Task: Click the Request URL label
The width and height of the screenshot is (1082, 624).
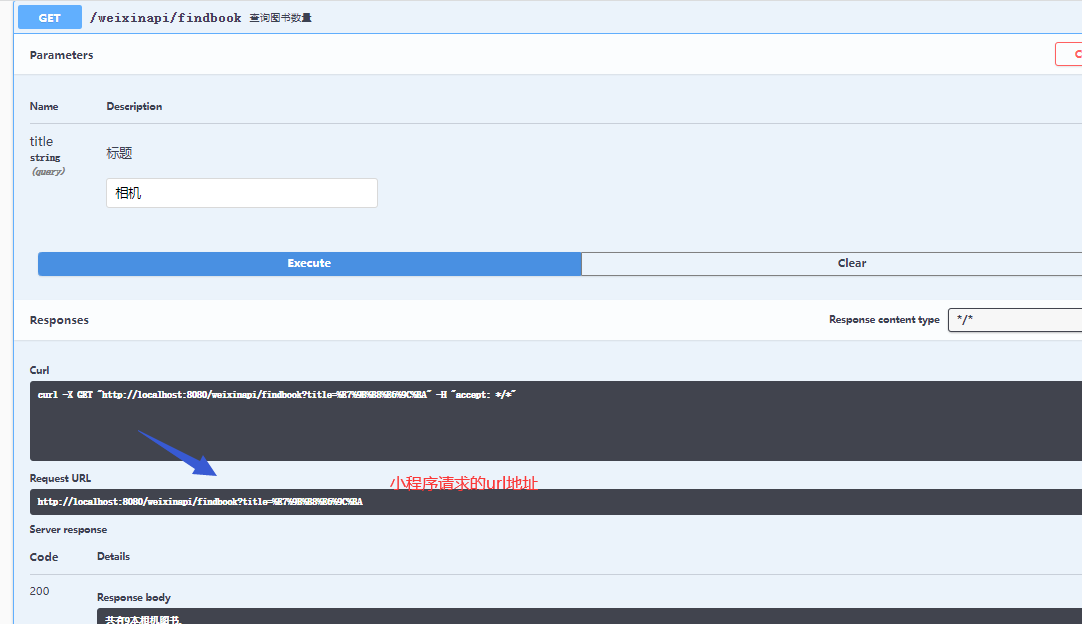Action: click(x=60, y=478)
